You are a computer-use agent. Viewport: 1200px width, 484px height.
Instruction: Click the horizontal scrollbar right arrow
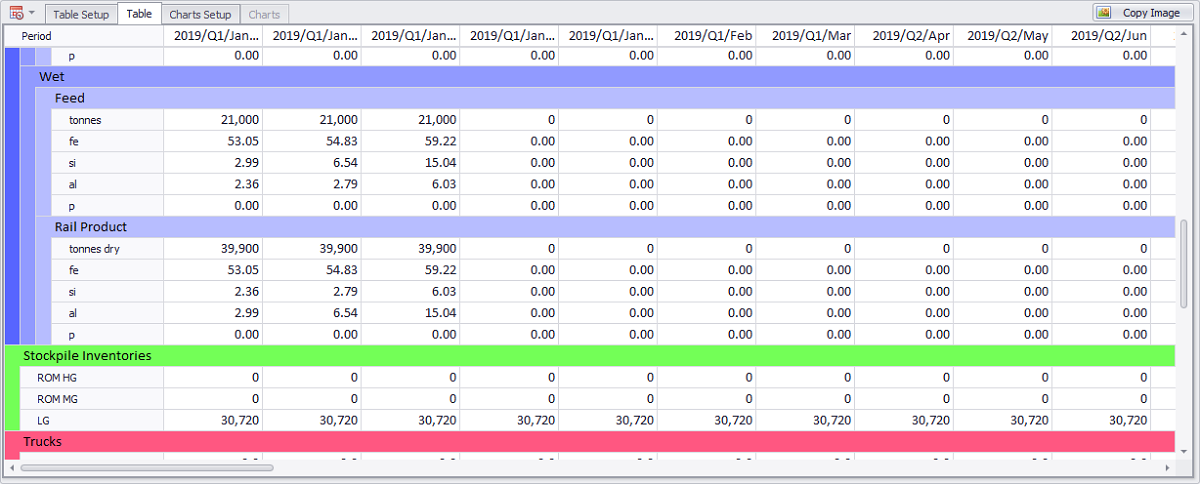click(x=1167, y=467)
